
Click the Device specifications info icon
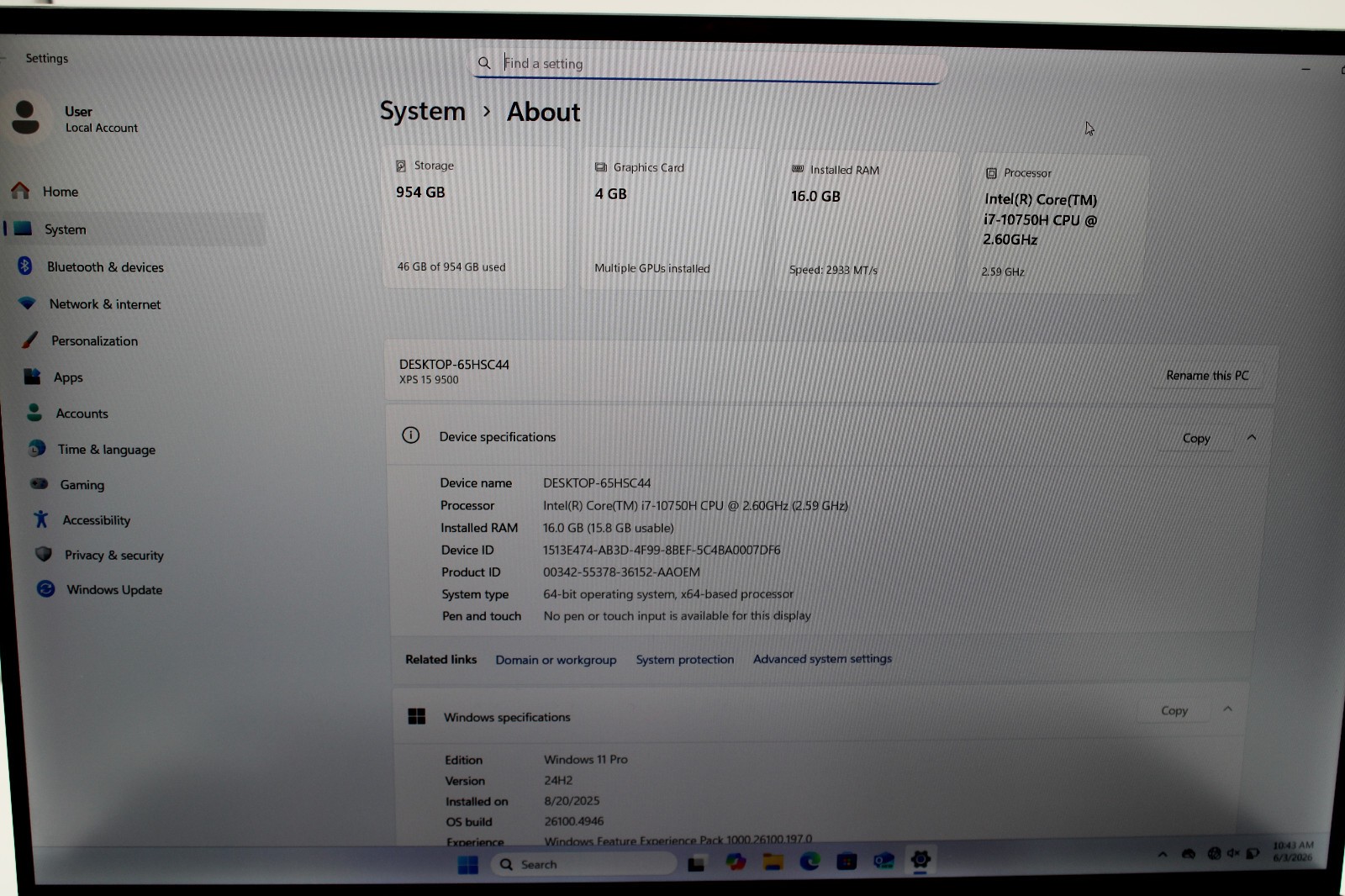pyautogui.click(x=410, y=435)
